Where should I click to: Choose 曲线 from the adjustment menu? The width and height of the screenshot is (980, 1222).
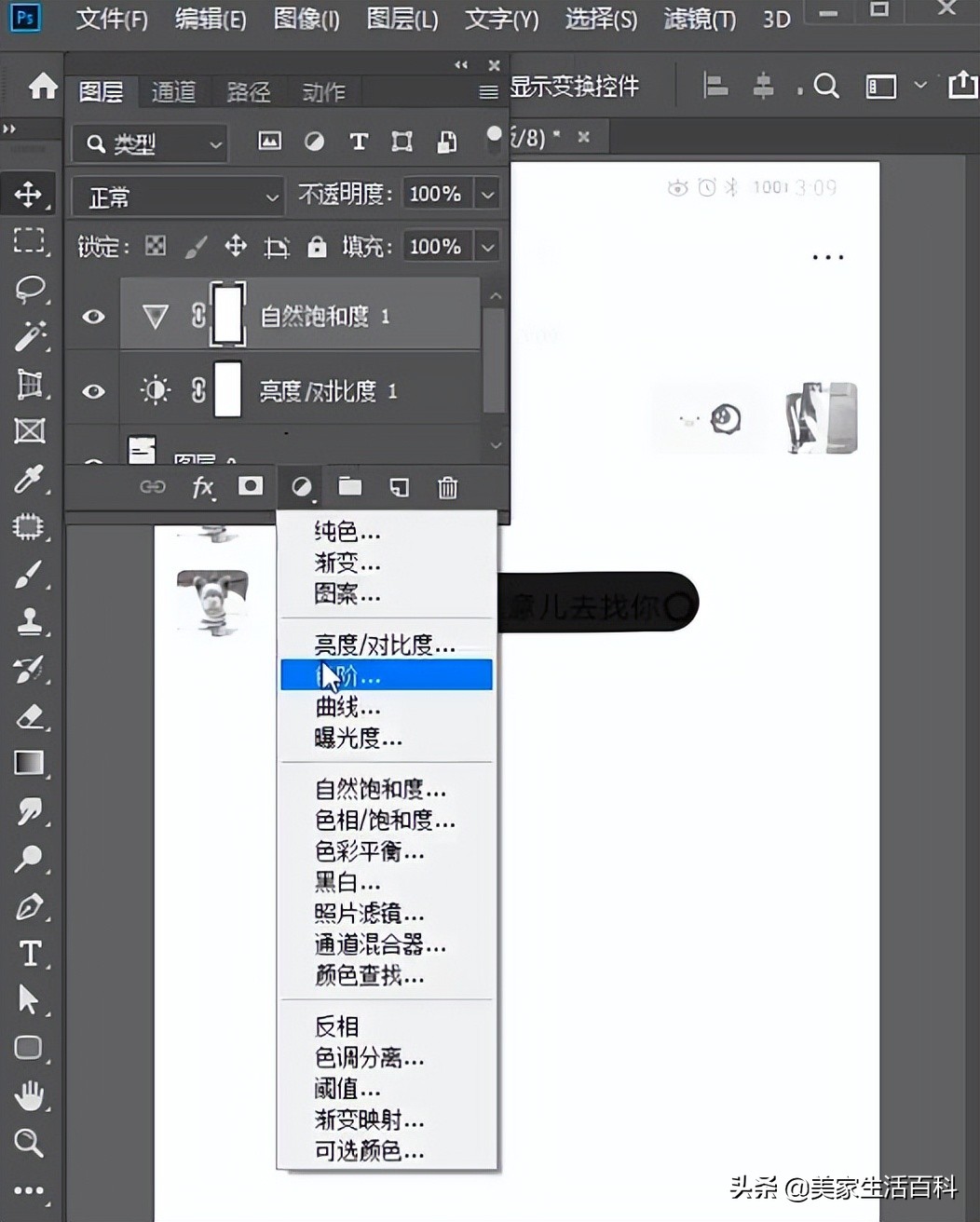pos(347,707)
